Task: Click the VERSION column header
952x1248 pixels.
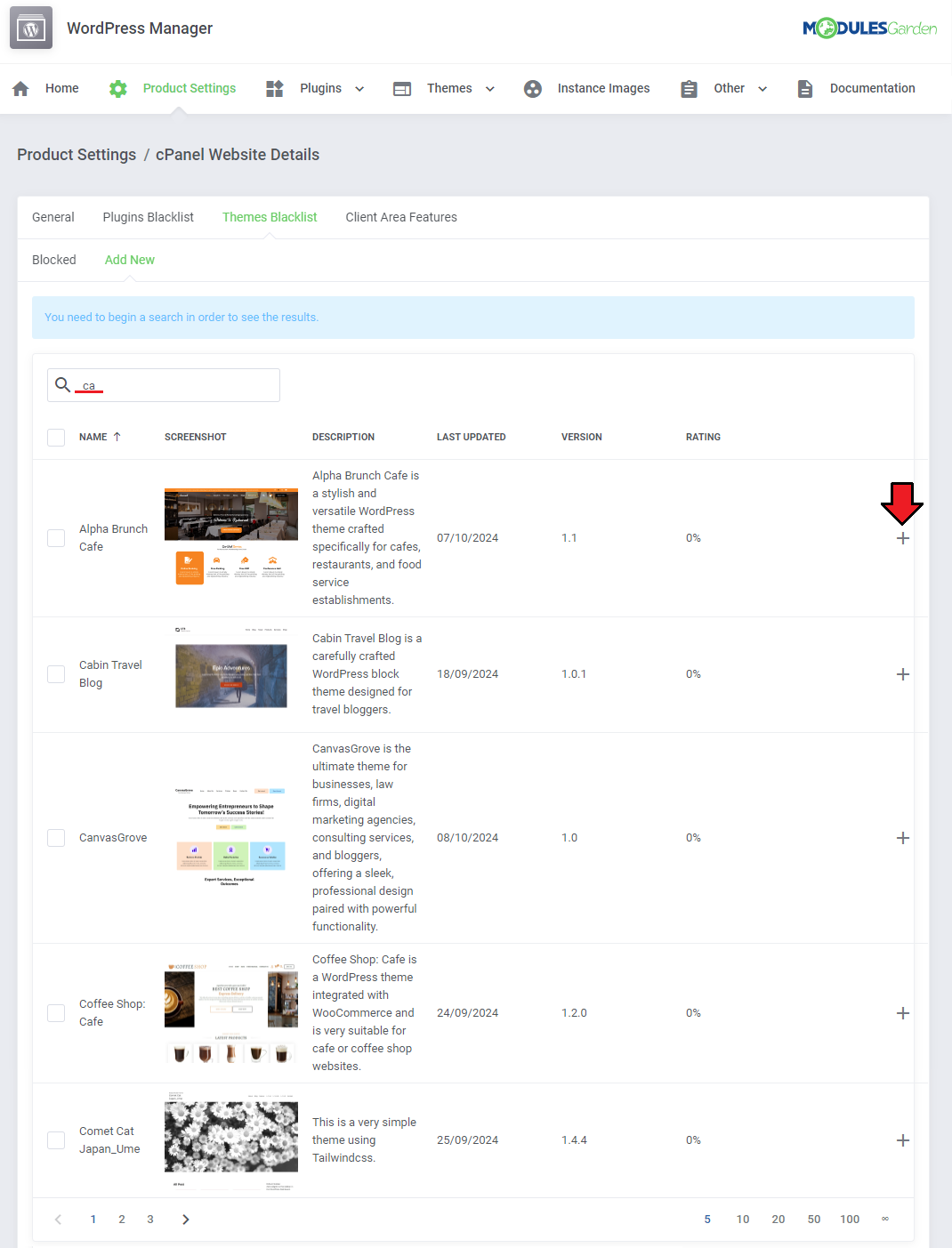Action: coord(582,437)
